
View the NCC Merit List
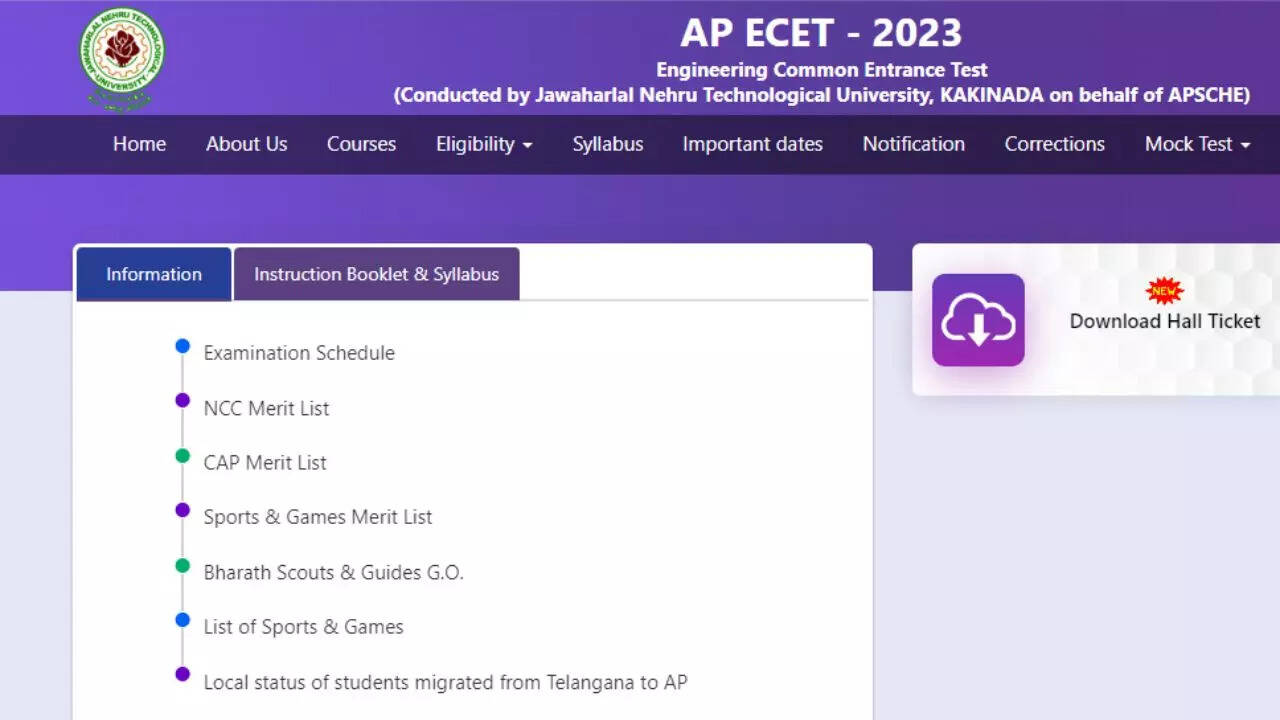tap(266, 408)
